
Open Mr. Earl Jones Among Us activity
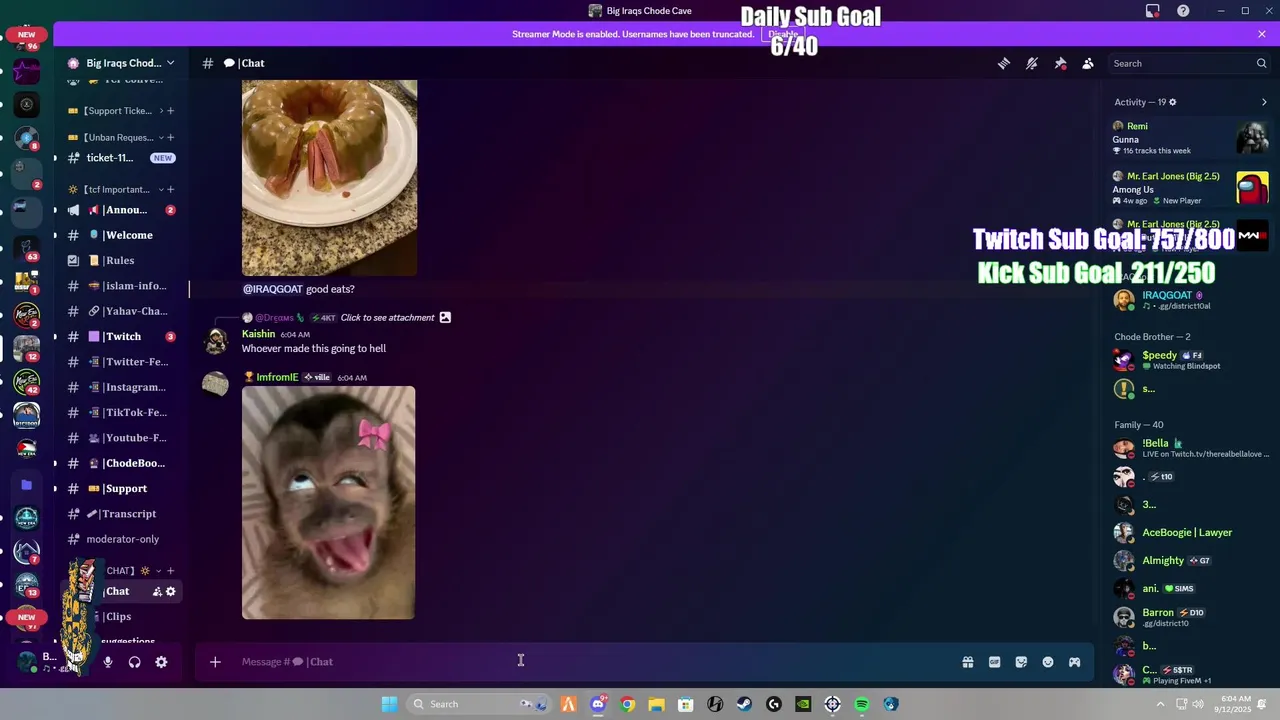[x=1190, y=188]
